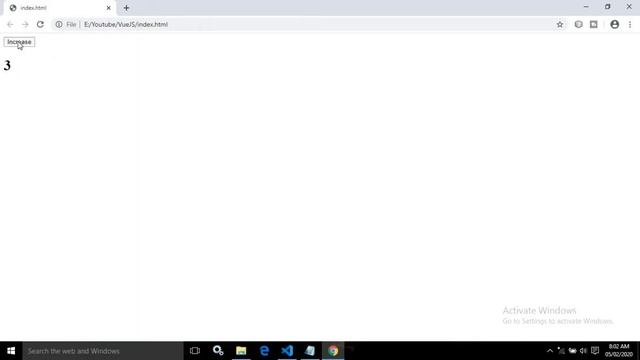
Task: Open the notepad-like taskbar app
Action: (310, 351)
